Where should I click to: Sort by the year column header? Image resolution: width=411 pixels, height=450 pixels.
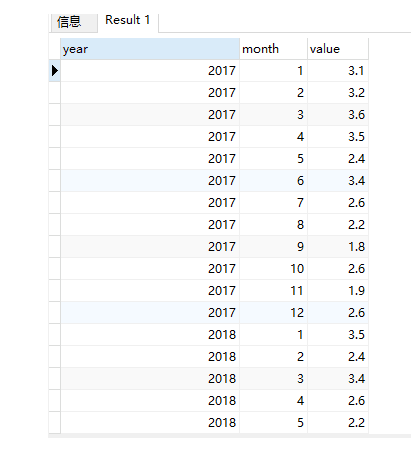tap(150, 49)
